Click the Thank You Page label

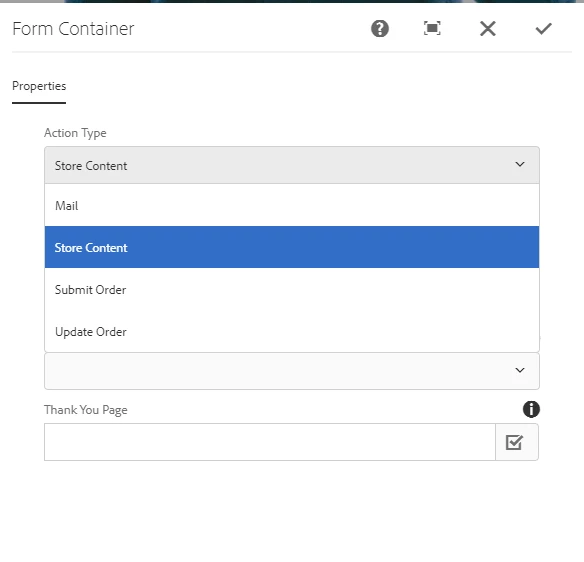click(86, 410)
